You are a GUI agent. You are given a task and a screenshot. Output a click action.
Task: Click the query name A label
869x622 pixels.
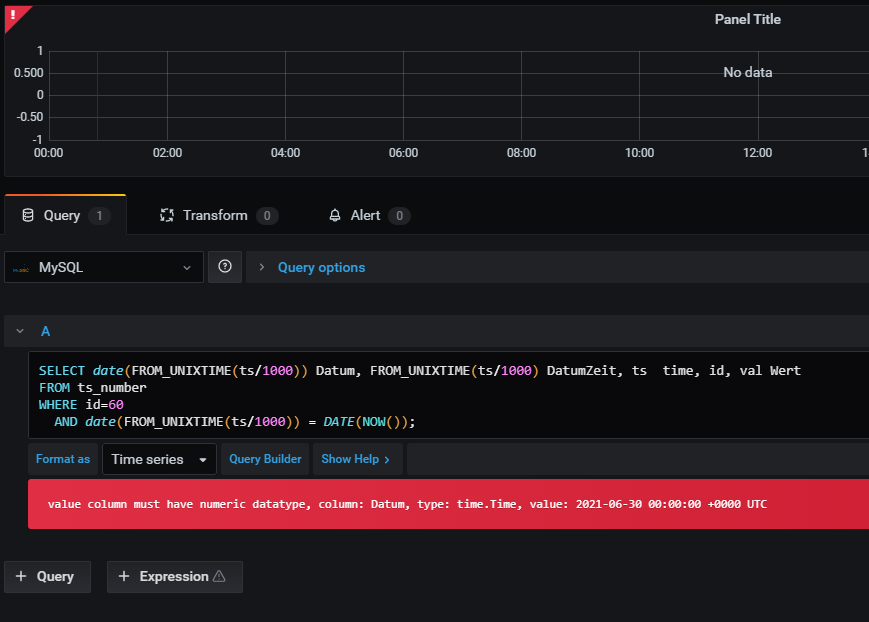pos(45,331)
